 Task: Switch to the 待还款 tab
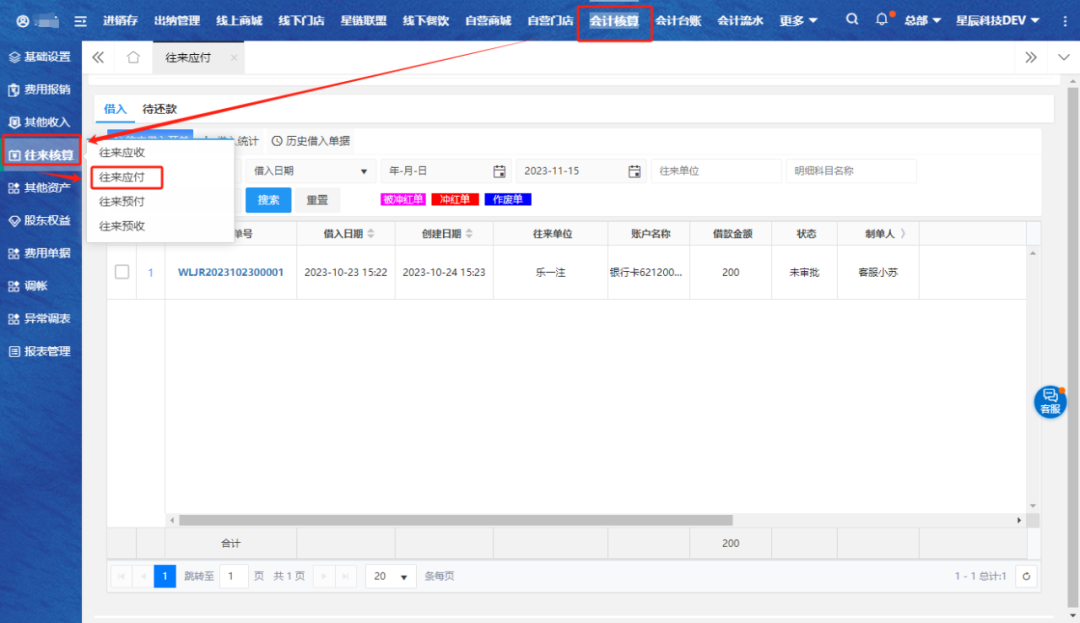point(159,109)
